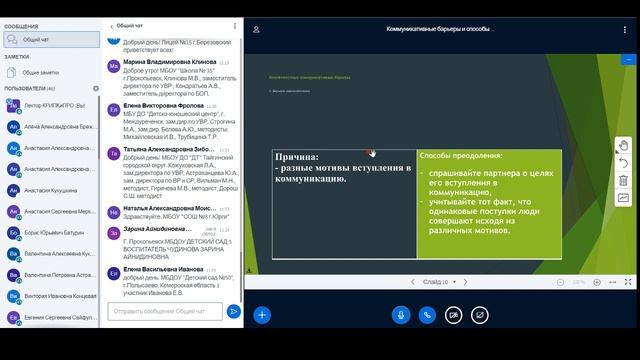Zoom in on the slide
640x360 pixels.
tap(597, 282)
